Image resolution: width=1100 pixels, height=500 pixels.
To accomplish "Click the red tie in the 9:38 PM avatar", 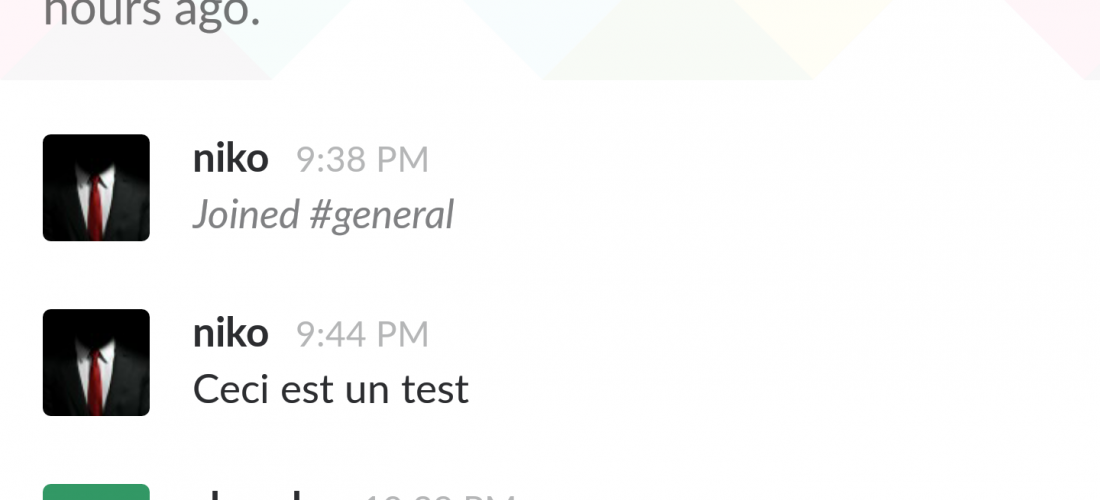I will [x=95, y=207].
